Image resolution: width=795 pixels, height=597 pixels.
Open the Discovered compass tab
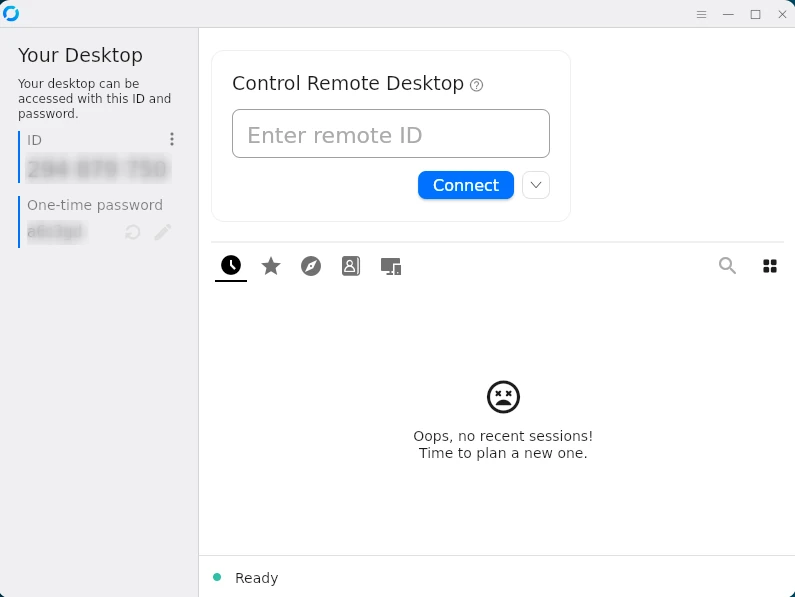311,266
